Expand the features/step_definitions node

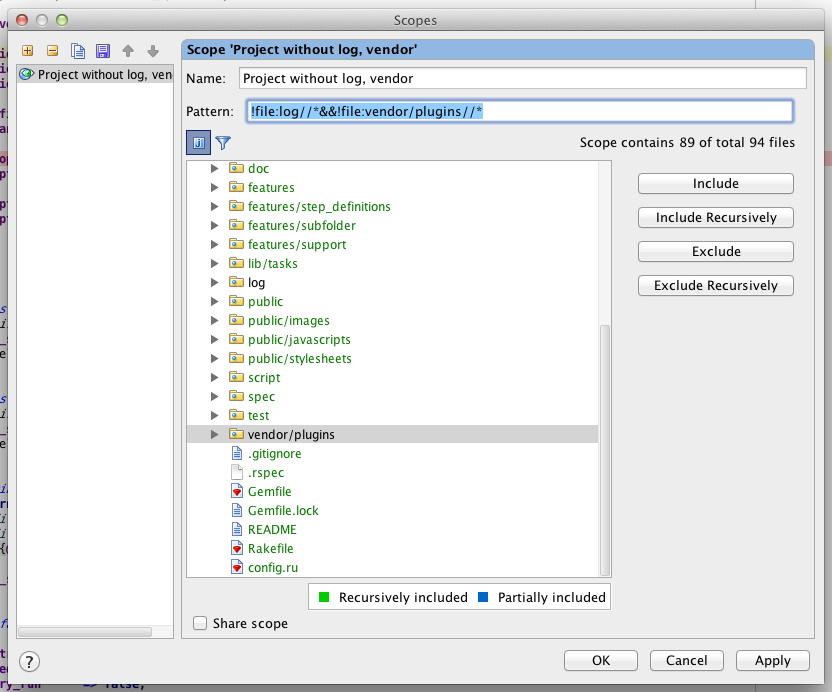[214, 206]
